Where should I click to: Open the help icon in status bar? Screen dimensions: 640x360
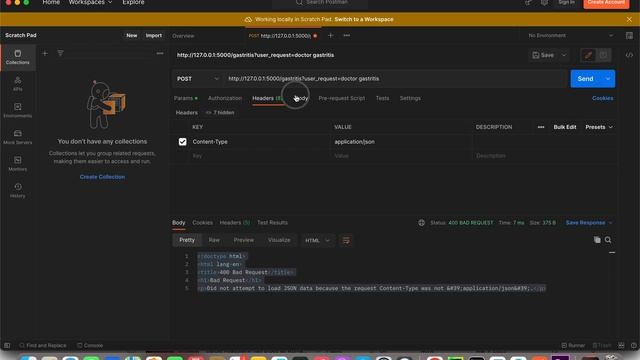pos(633,345)
